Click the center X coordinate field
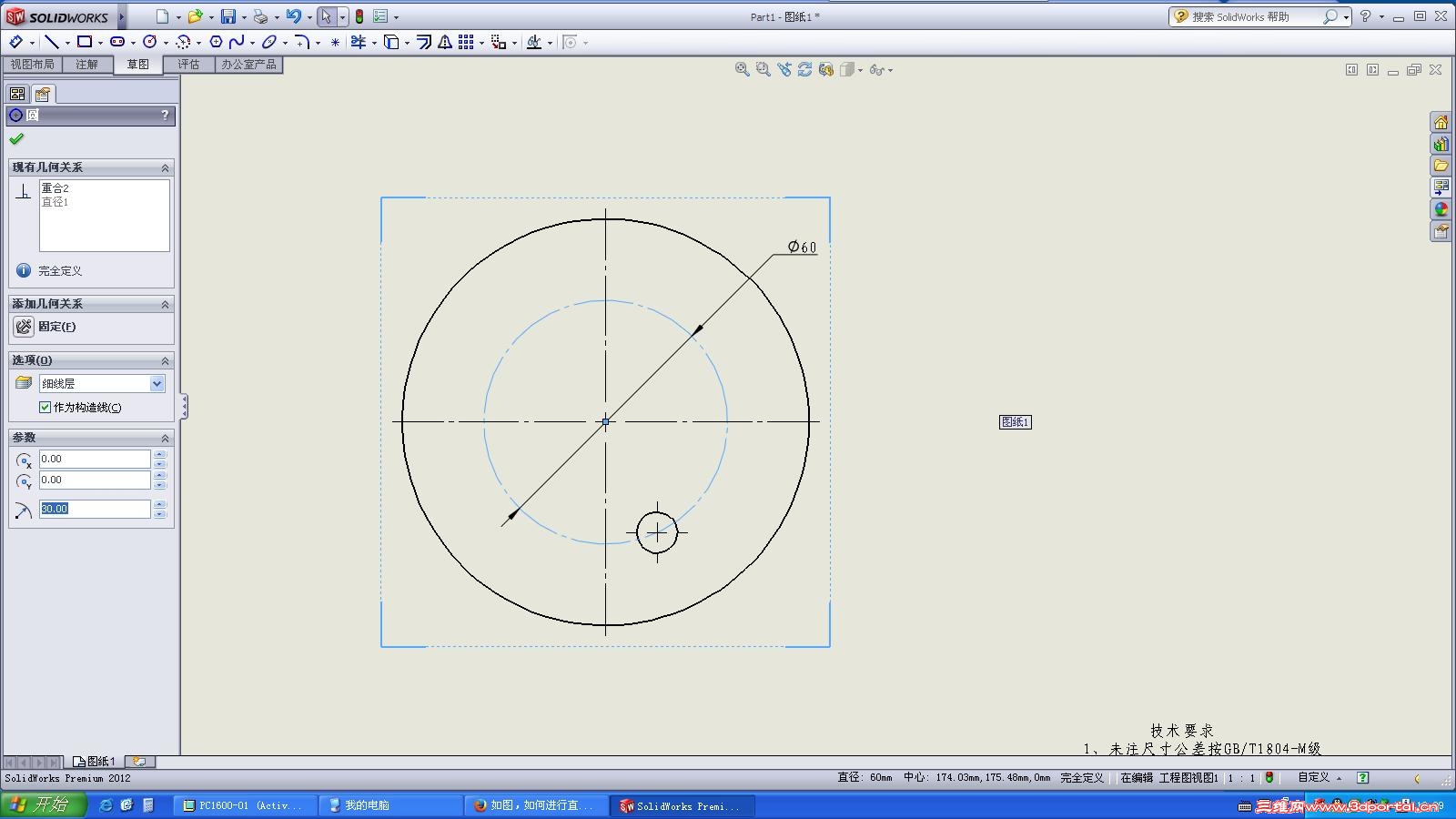The width and height of the screenshot is (1456, 819). pyautogui.click(x=95, y=460)
